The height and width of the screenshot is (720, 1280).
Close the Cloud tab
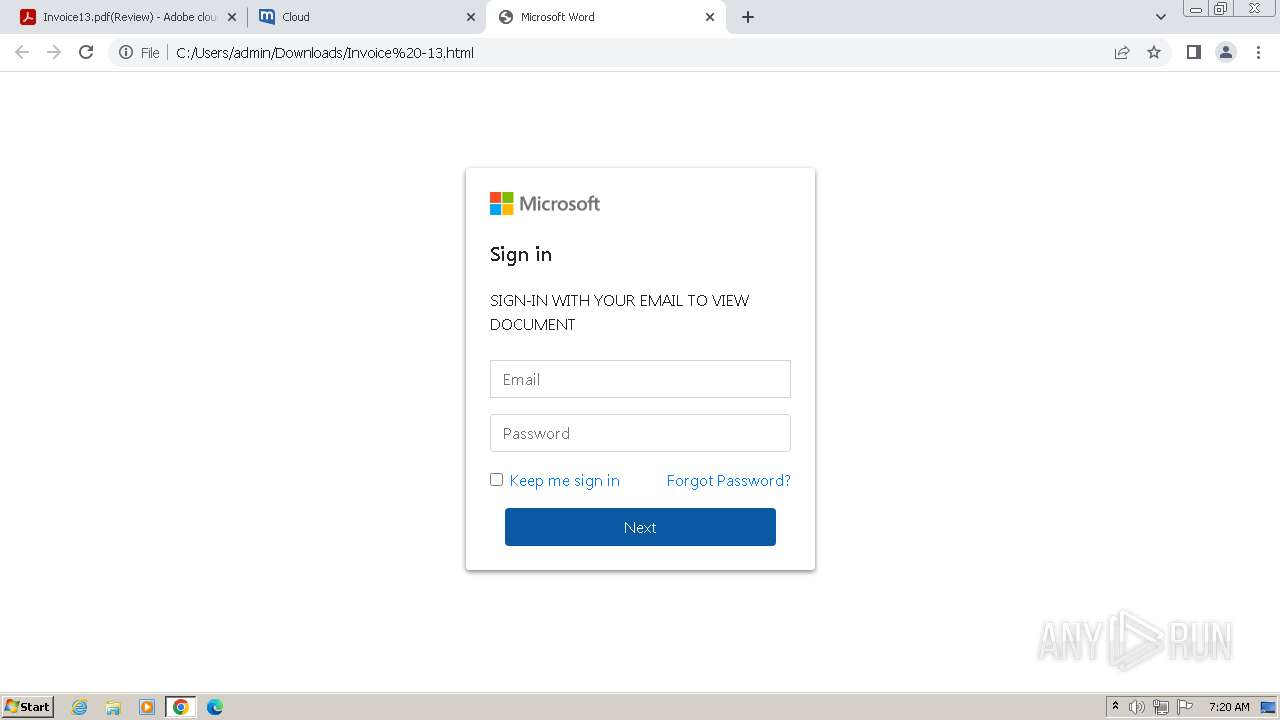[471, 17]
